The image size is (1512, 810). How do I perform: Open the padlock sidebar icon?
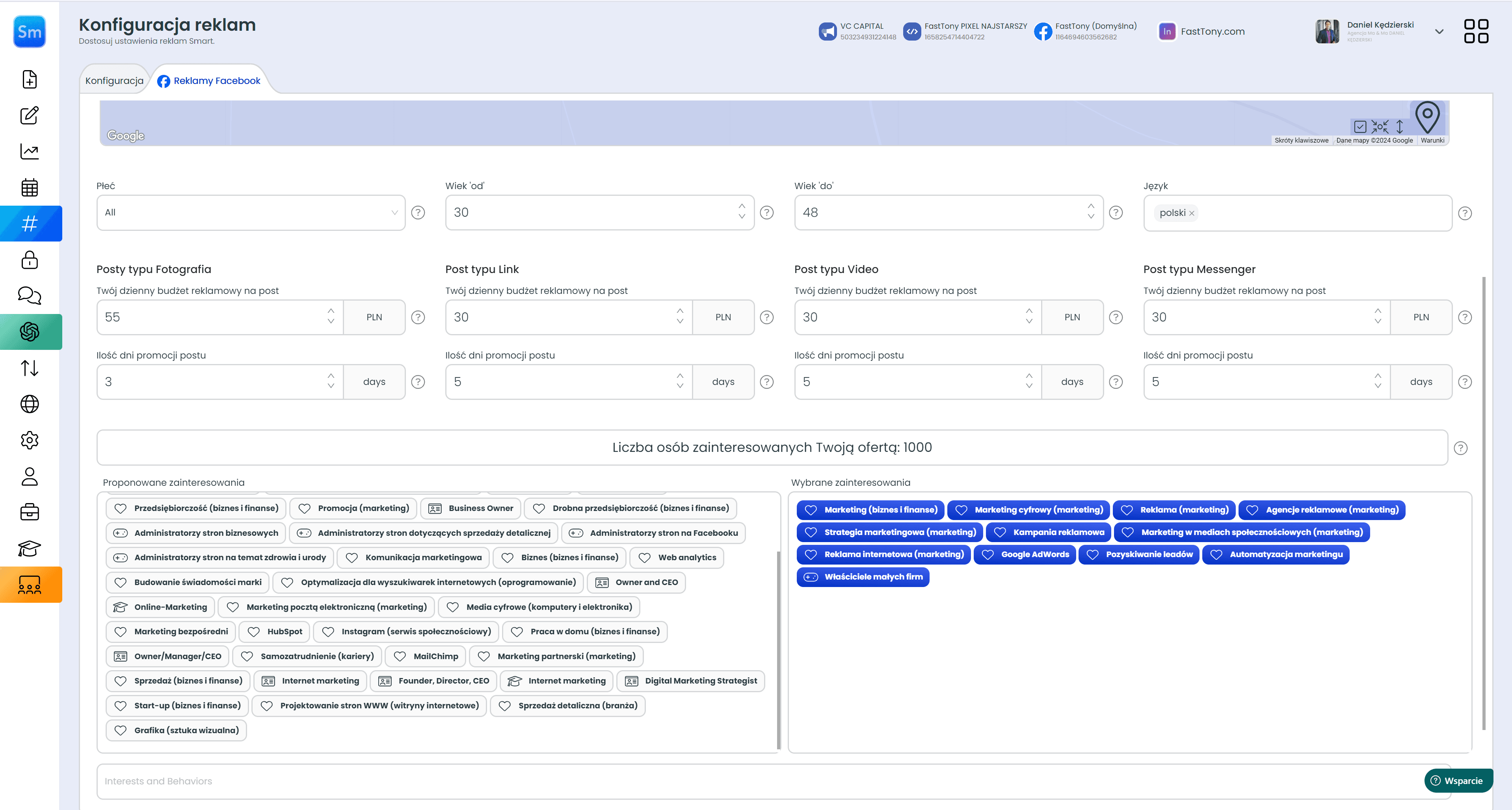(x=30, y=260)
